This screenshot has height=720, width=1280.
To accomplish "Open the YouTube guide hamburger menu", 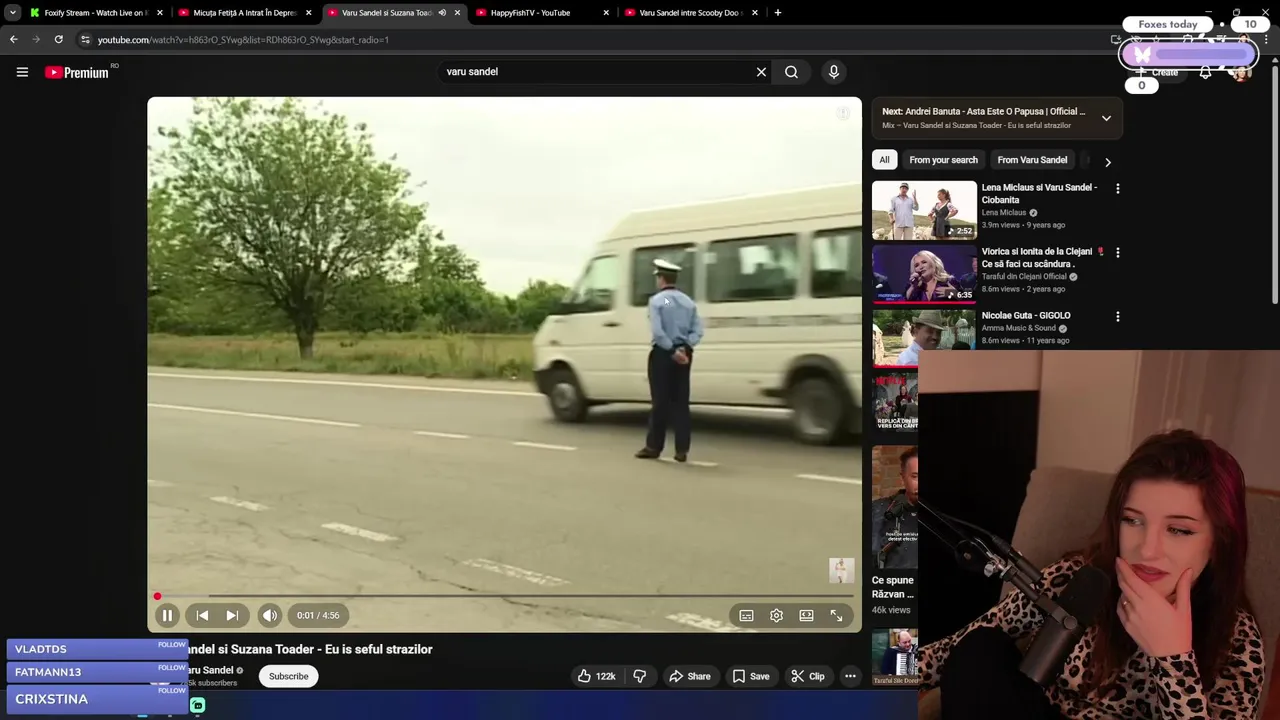I will (22, 72).
